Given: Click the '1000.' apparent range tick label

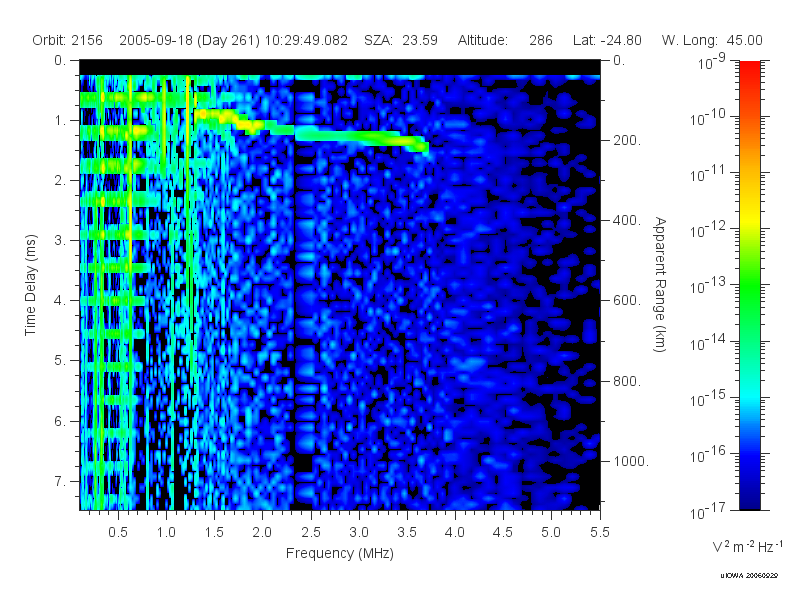Looking at the screenshot, I should [631, 461].
